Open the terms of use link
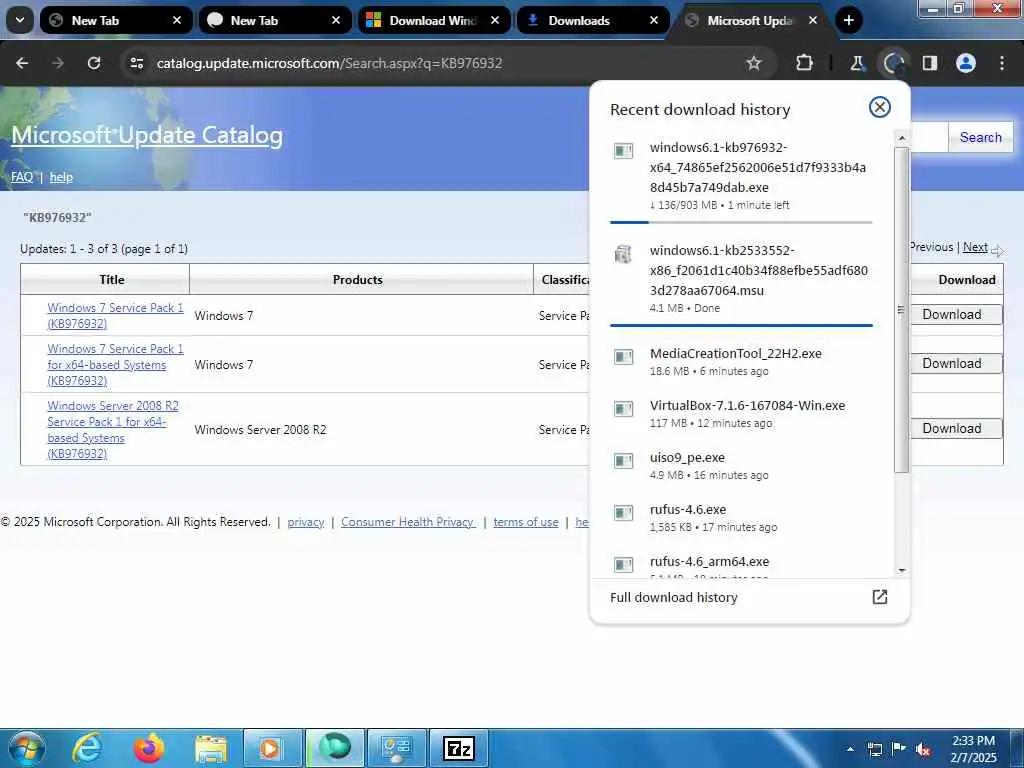Viewport: 1024px width, 768px height. tap(526, 522)
